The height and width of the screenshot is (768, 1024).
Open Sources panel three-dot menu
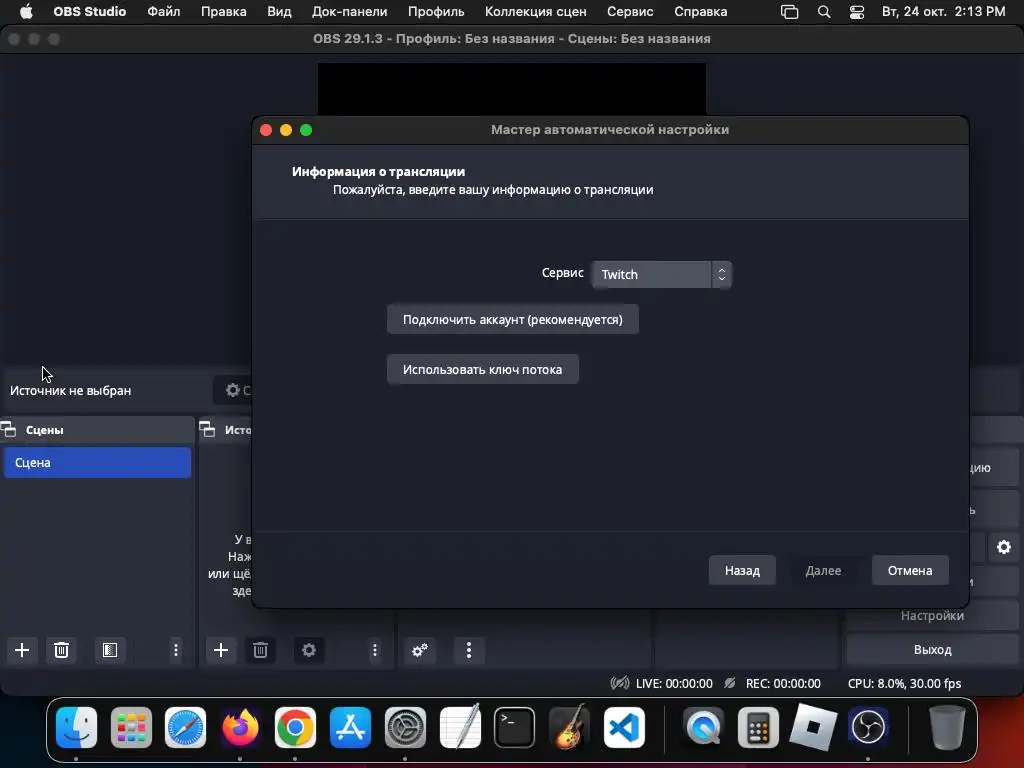[x=375, y=650]
